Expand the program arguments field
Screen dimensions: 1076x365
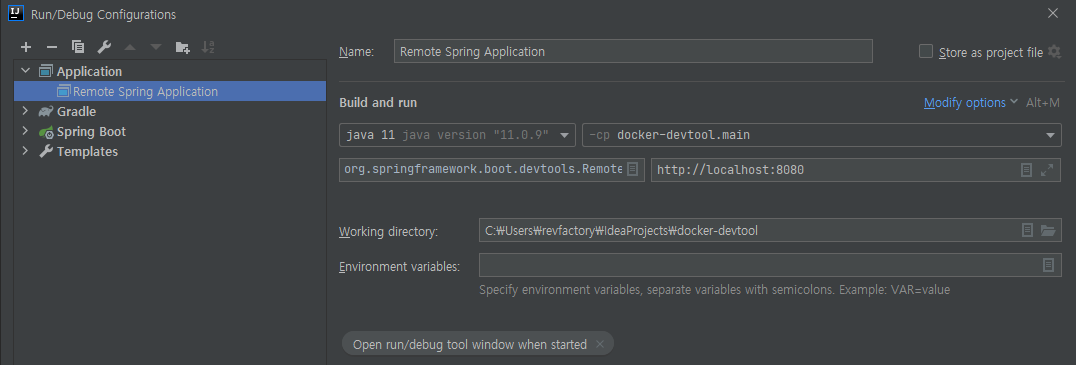[1047, 169]
